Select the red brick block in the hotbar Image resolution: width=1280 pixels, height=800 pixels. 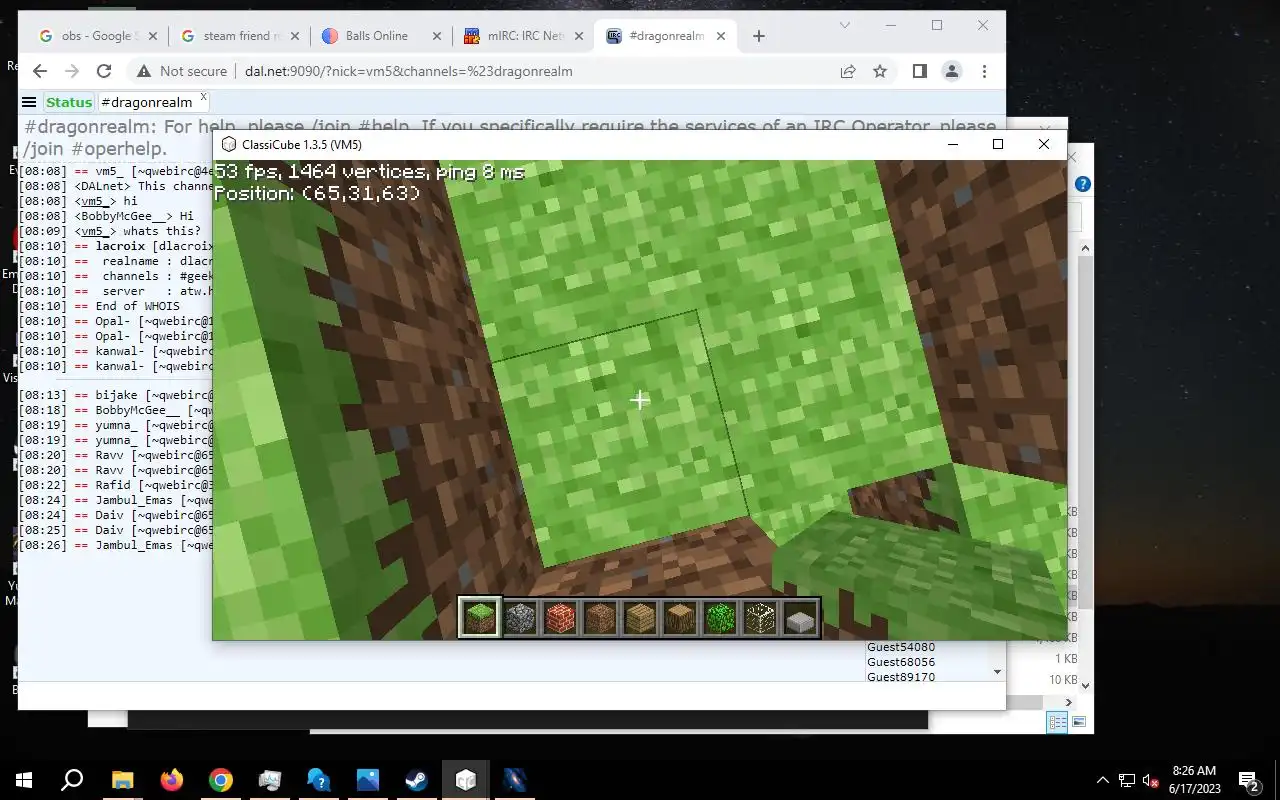click(x=560, y=618)
